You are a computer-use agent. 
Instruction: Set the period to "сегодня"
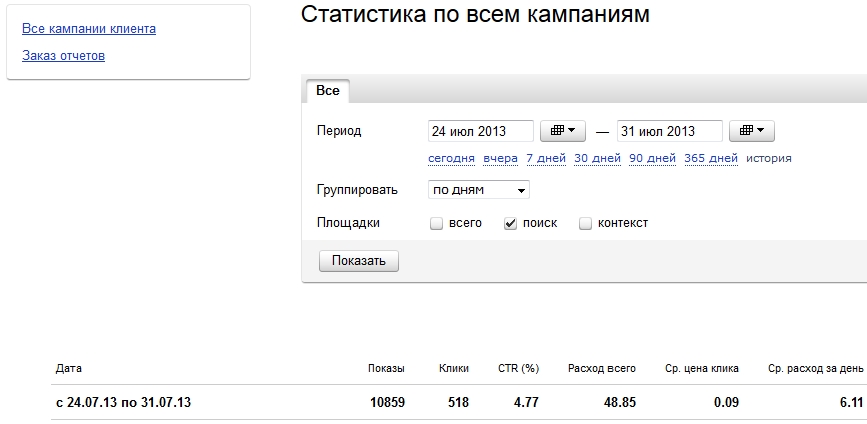(x=451, y=159)
